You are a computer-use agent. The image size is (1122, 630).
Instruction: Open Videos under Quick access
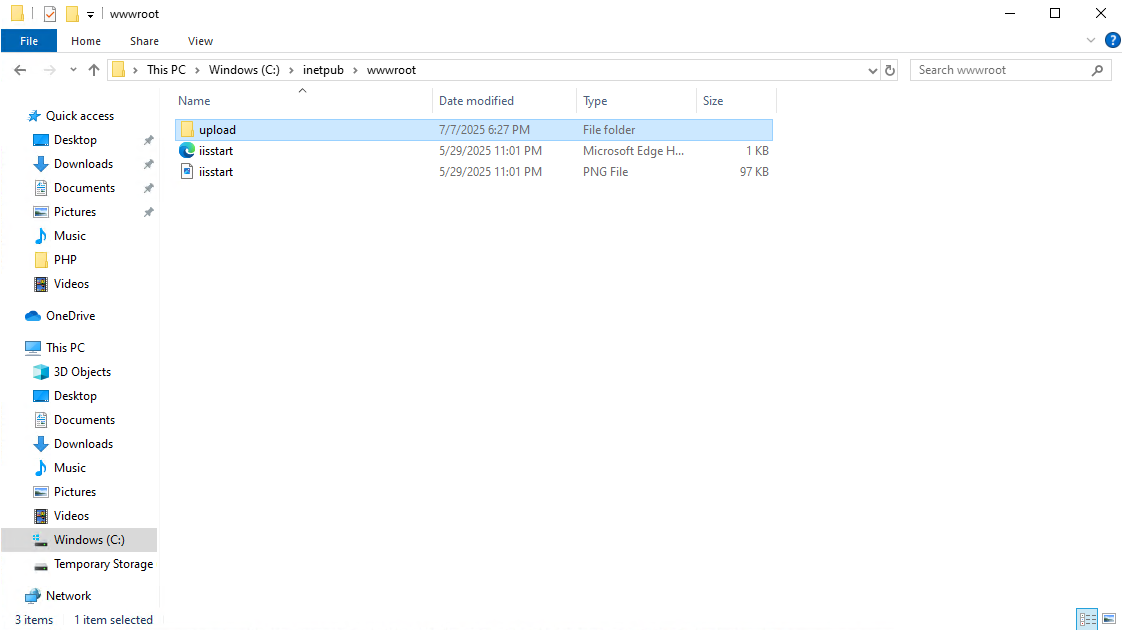(71, 284)
